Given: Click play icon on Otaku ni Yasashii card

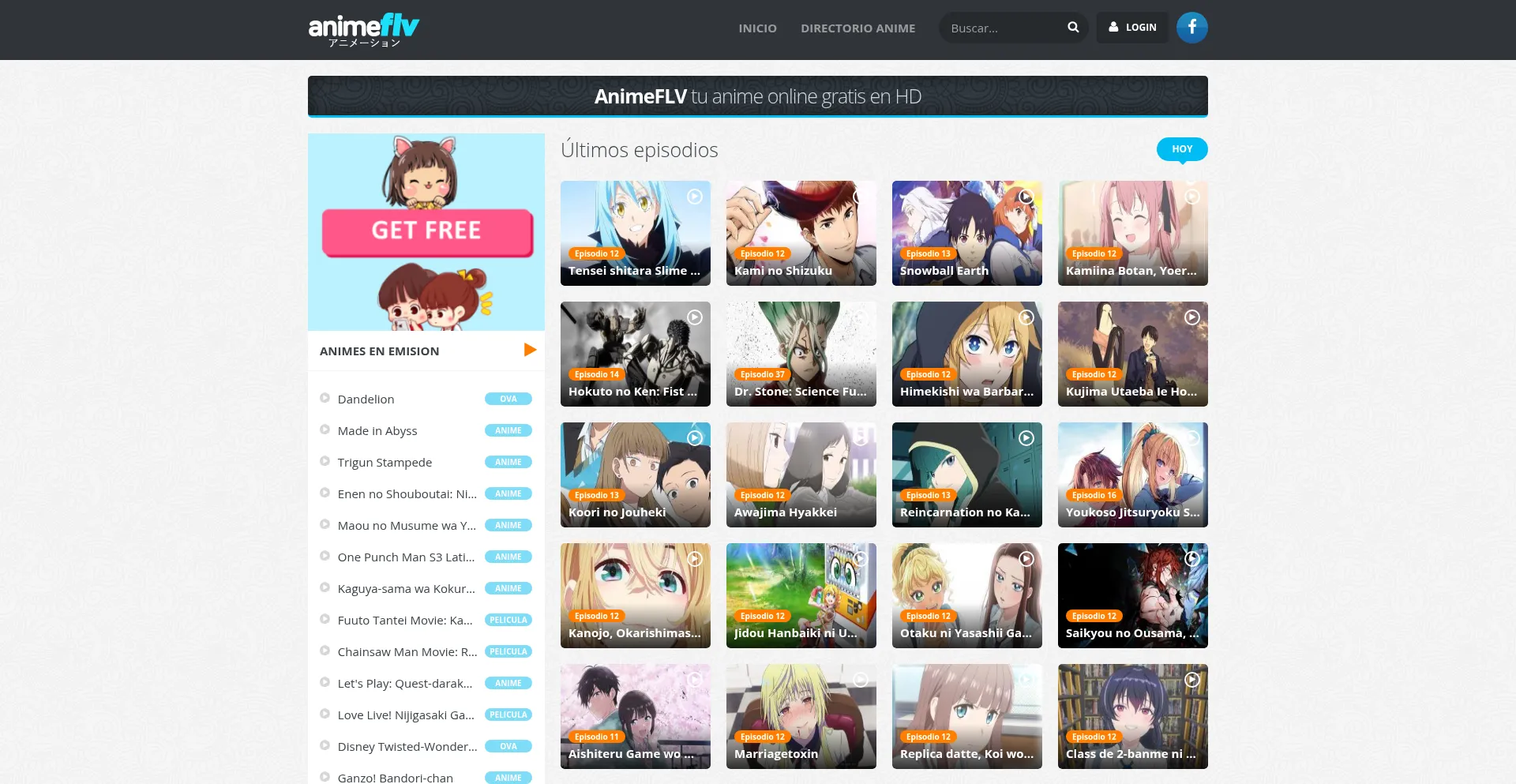Looking at the screenshot, I should pos(1026,559).
